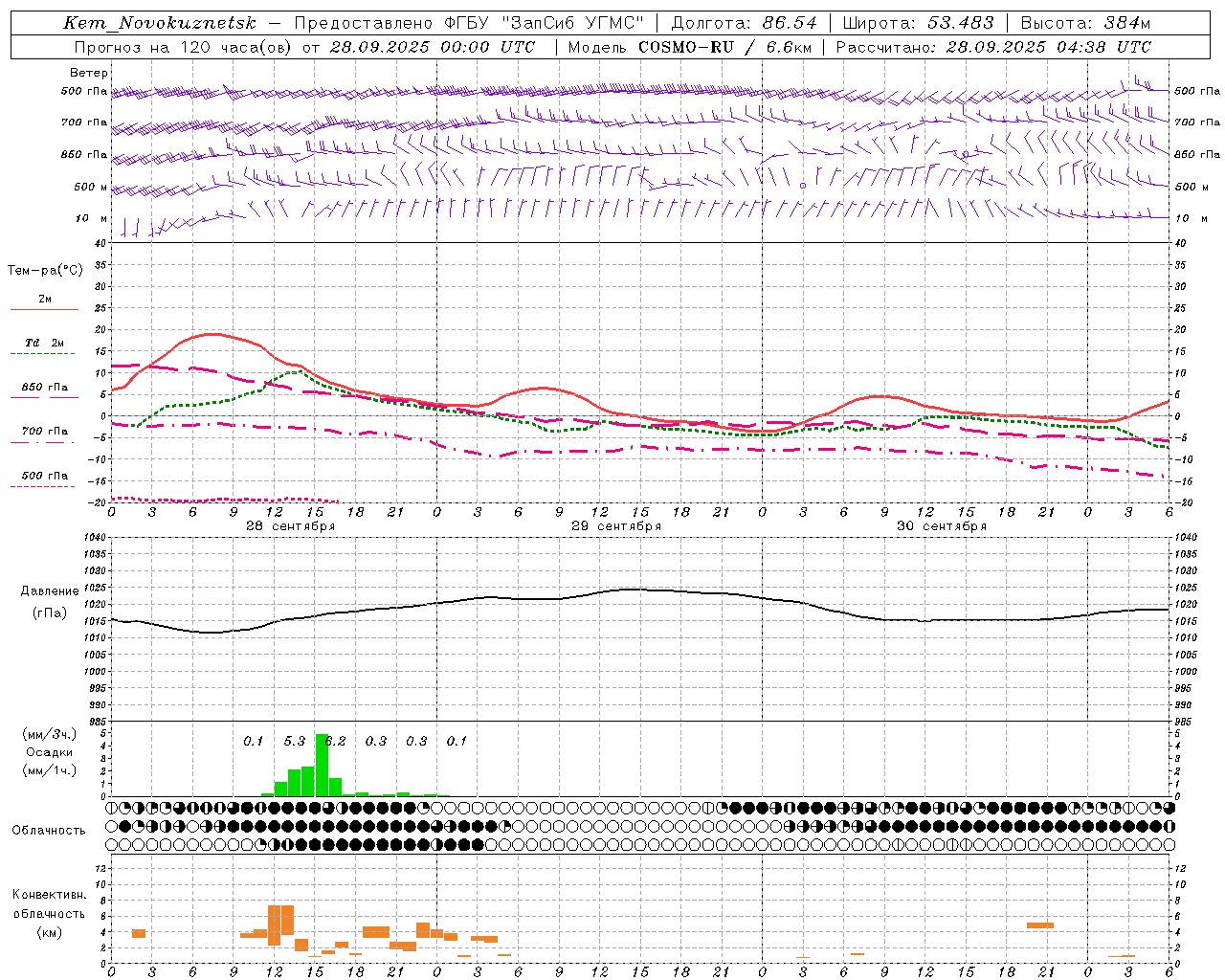The width and height of the screenshot is (1225, 980).
Task: Click the 6.2 precipitation total value
Action: (x=336, y=742)
